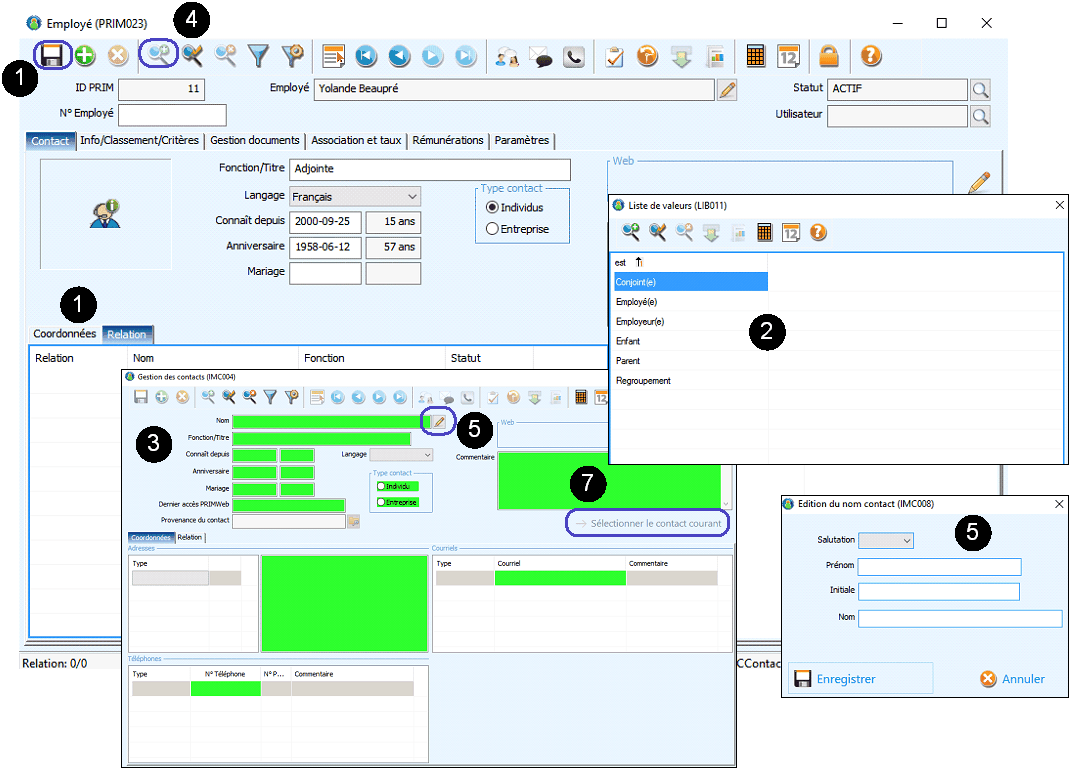Viewport: 1071px width, 770px height.
Task: Switch to the Coordonnées sub-tab
Action: 64,334
